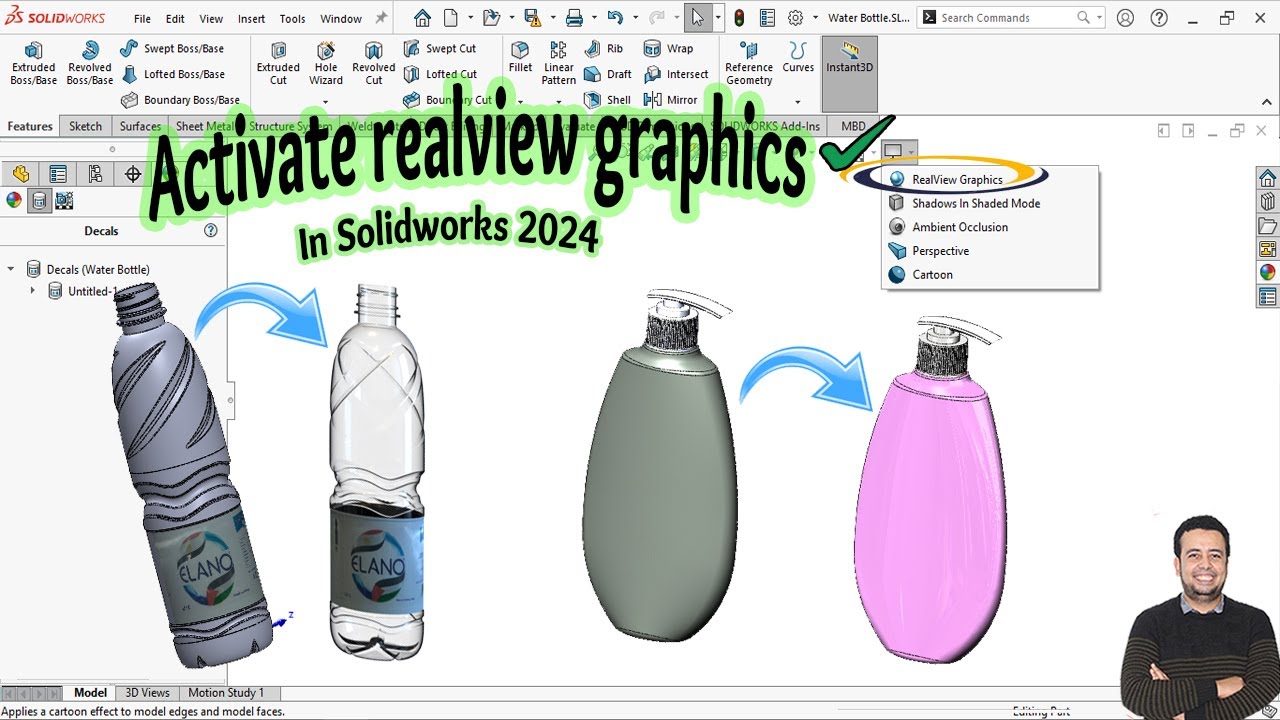The width and height of the screenshot is (1280, 720).
Task: Select the Rib feature tool
Action: point(604,48)
